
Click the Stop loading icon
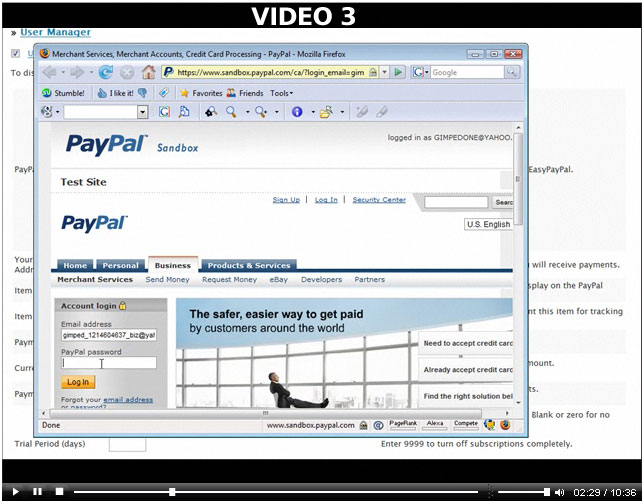[x=127, y=73]
